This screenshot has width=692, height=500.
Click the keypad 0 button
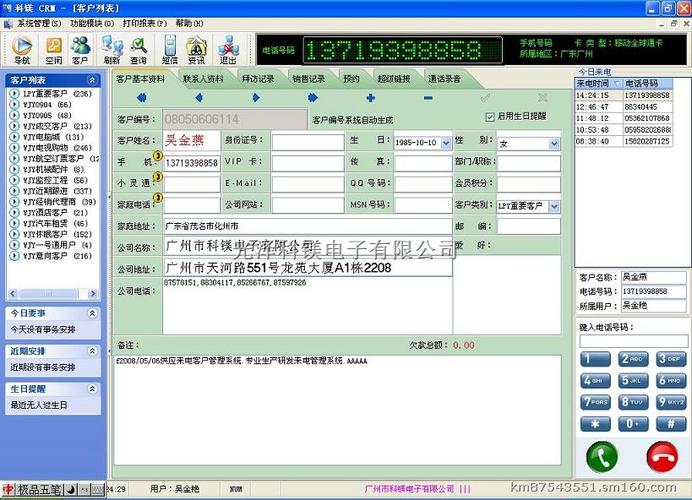tap(633, 424)
